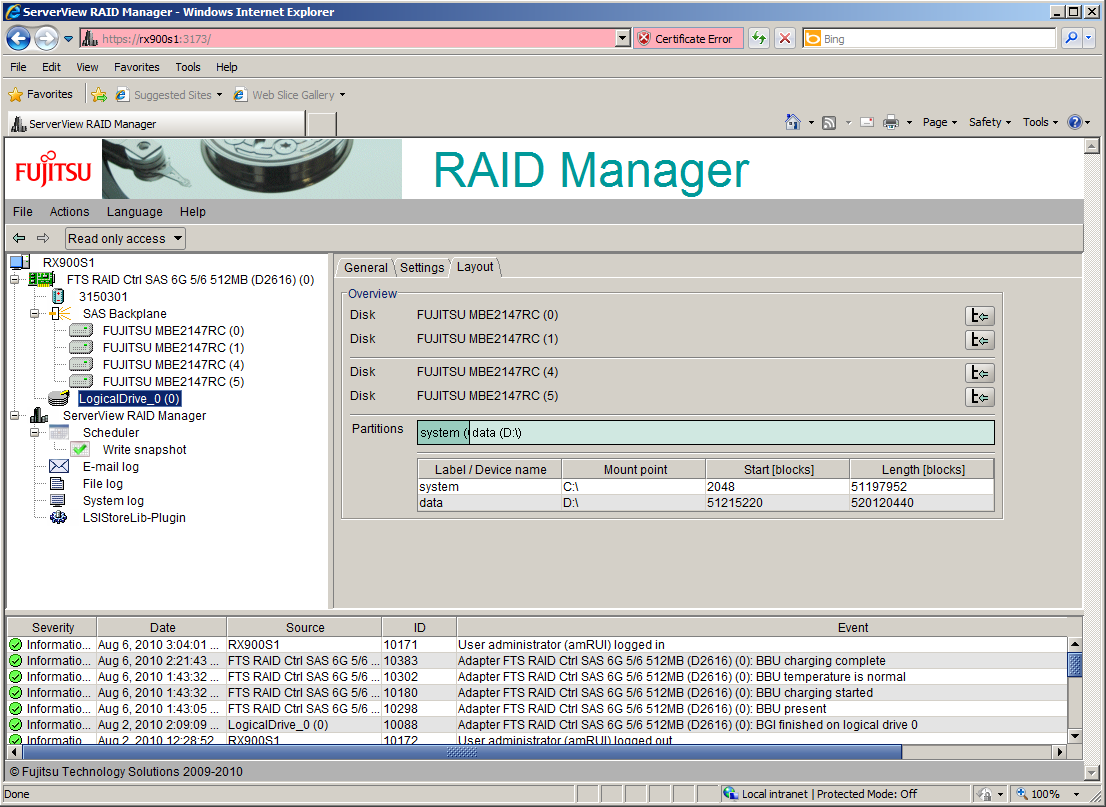This screenshot has height=807, width=1106.
Task: Click the LSIStoreLib-Plugin gear icon
Action: coord(59,518)
